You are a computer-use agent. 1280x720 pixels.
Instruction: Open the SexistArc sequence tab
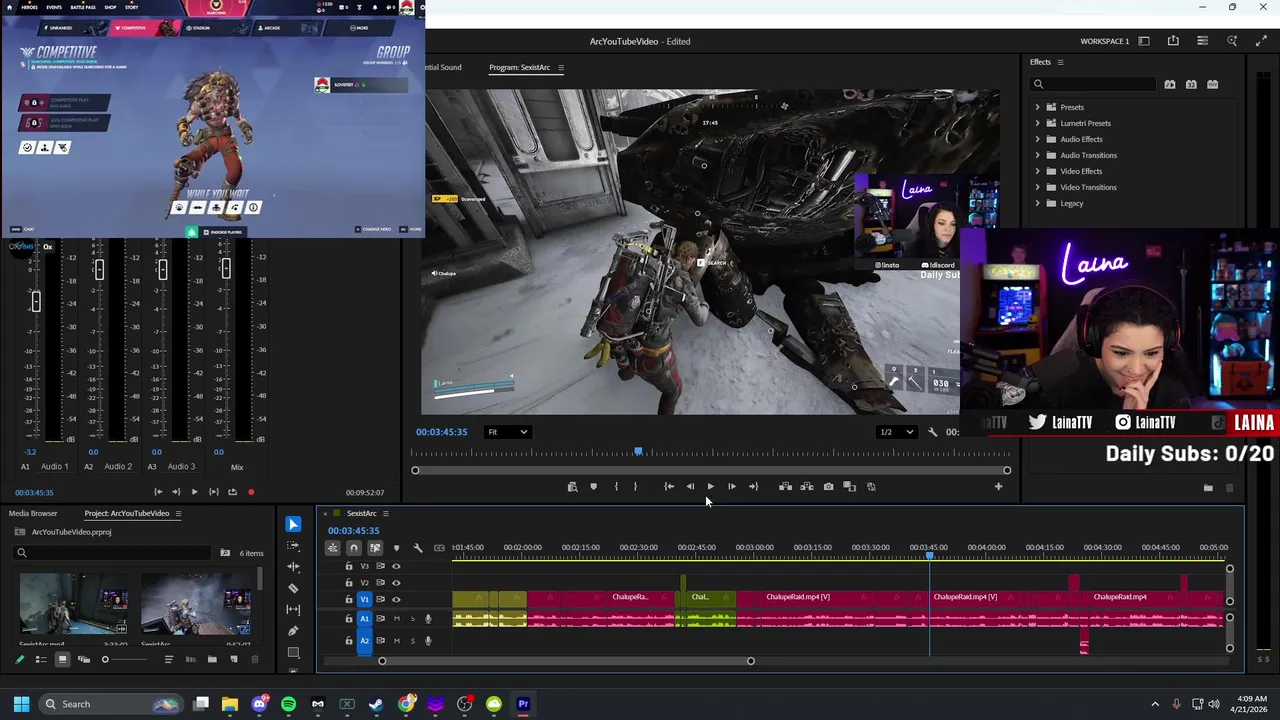click(362, 513)
